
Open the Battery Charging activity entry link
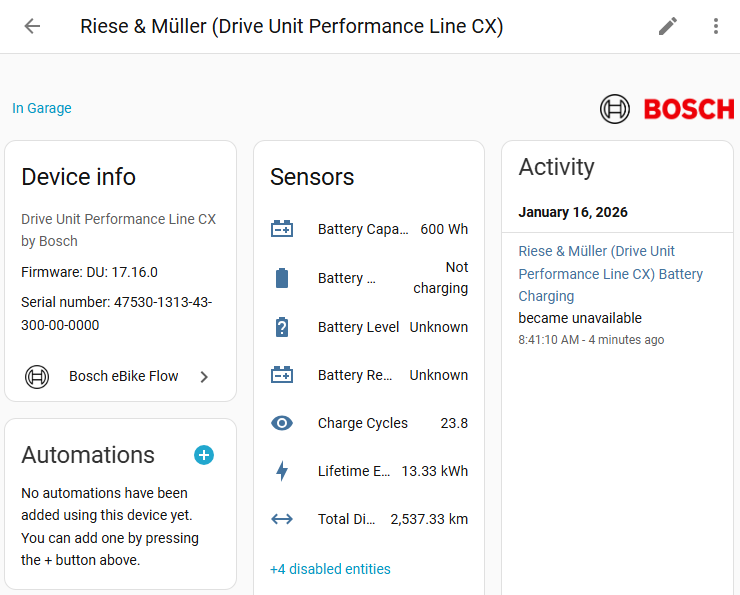coord(611,274)
